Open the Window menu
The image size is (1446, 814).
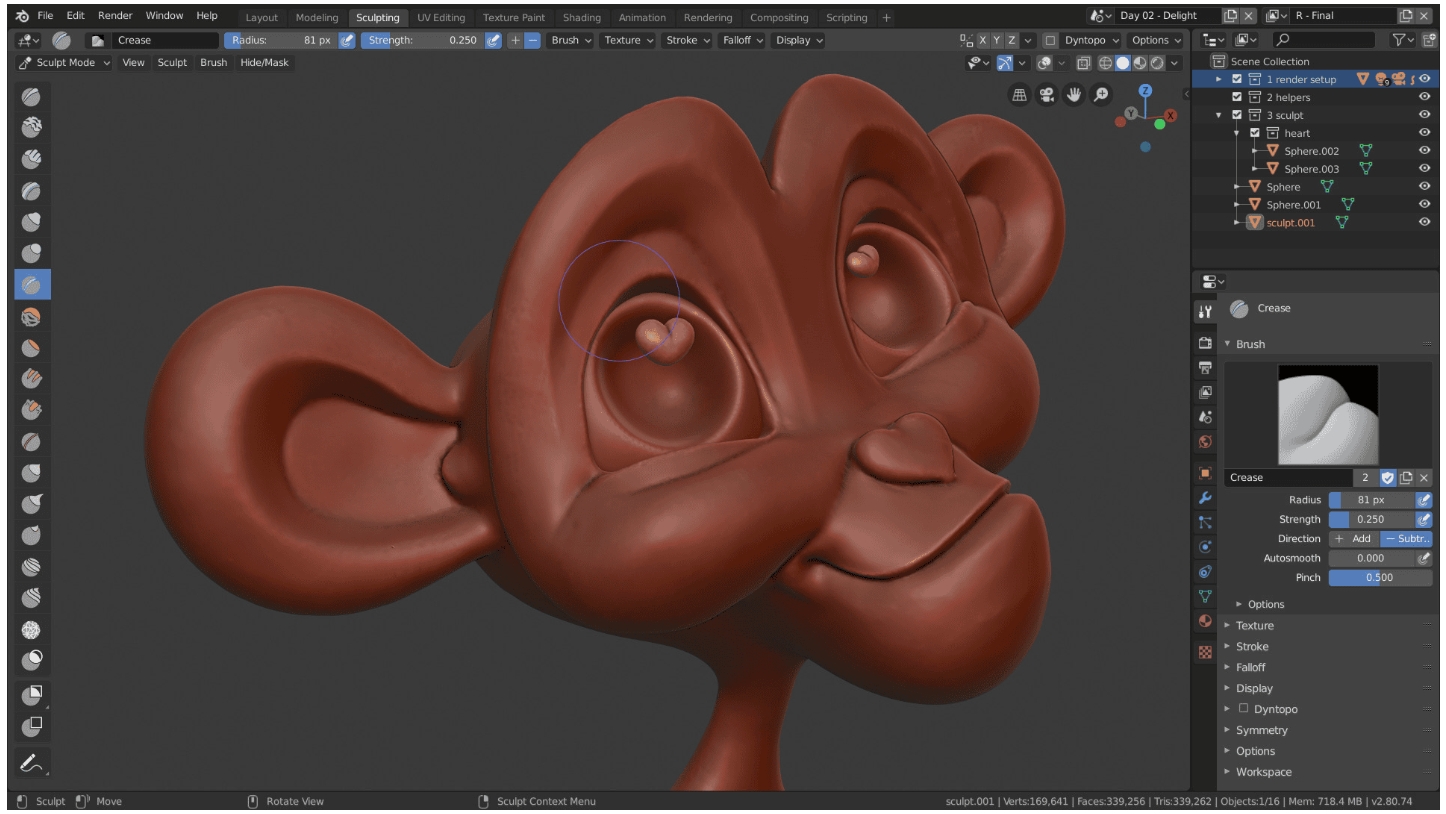(x=164, y=16)
